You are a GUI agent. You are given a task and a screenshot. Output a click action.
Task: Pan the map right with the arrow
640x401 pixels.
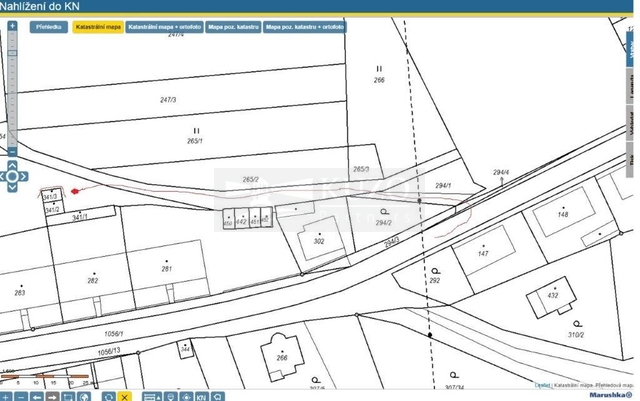[x=25, y=177]
